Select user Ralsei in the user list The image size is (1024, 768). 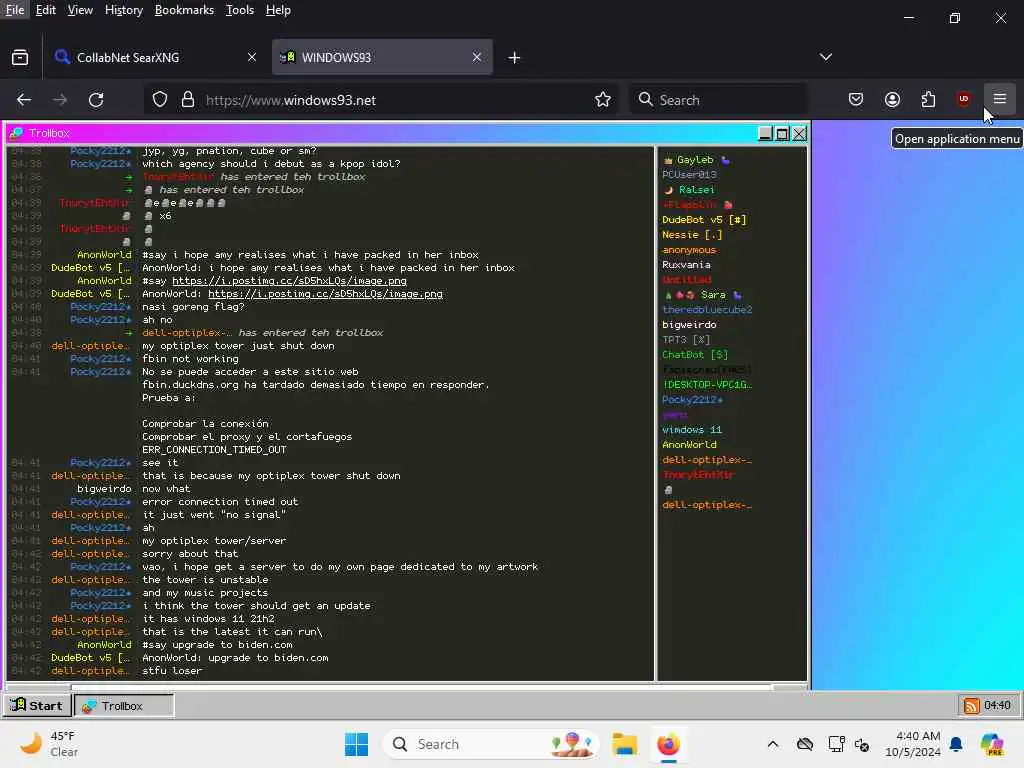coord(690,189)
